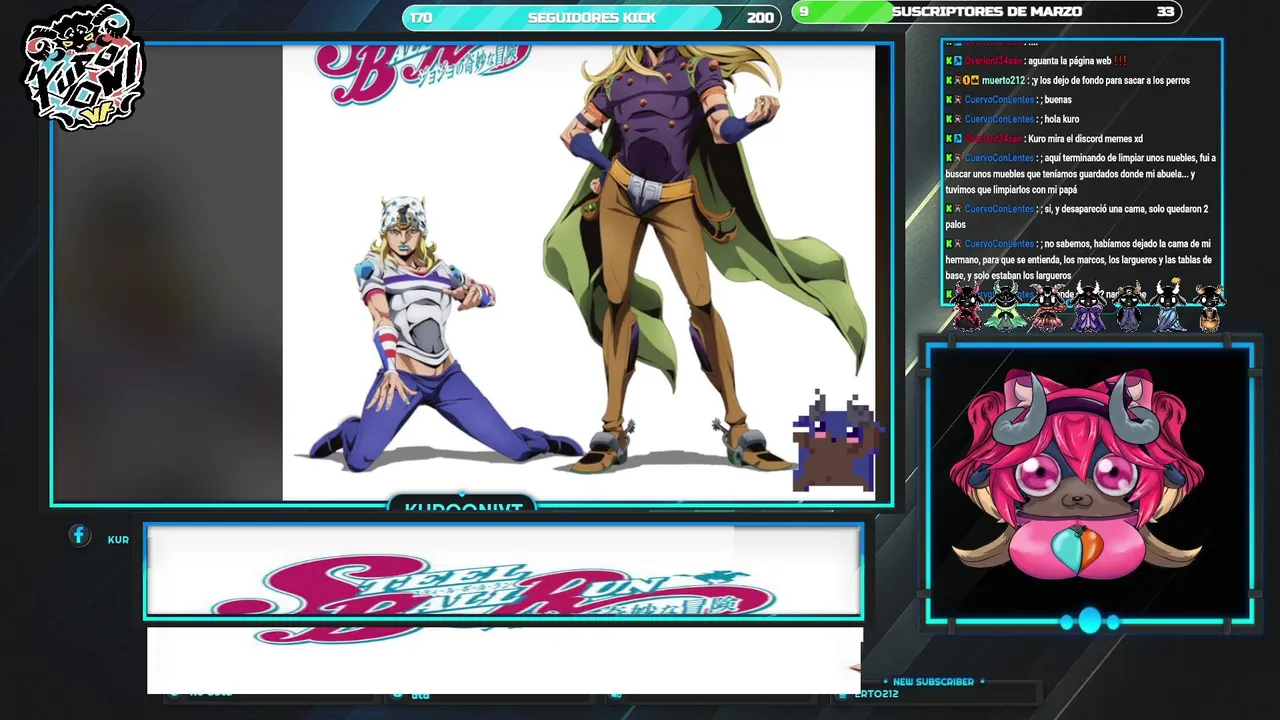The image size is (1280, 720).
Task: Click the KUROONIVT name tag under the screen
Action: tap(463, 506)
